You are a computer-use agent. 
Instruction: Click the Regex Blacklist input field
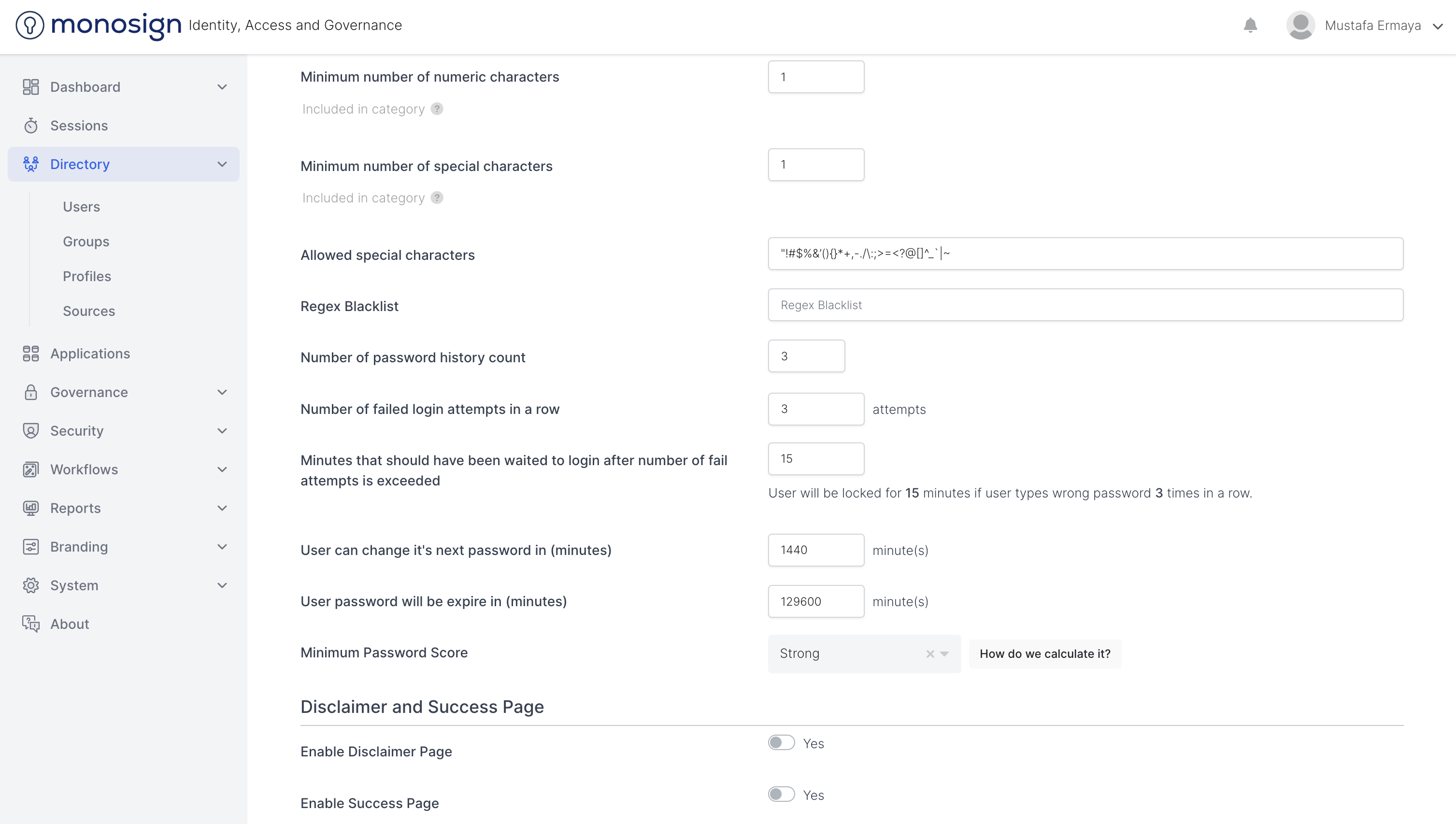1085,305
